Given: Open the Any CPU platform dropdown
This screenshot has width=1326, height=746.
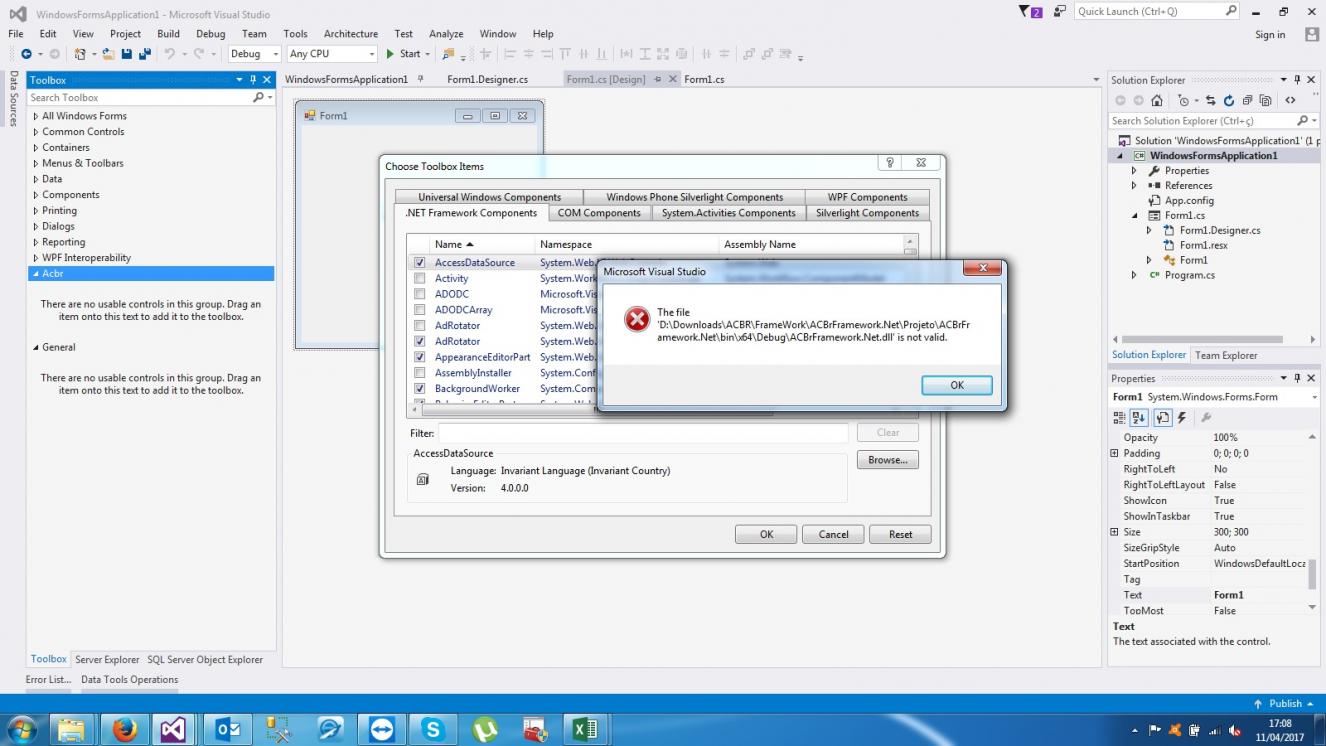Looking at the screenshot, I should pyautogui.click(x=332, y=54).
